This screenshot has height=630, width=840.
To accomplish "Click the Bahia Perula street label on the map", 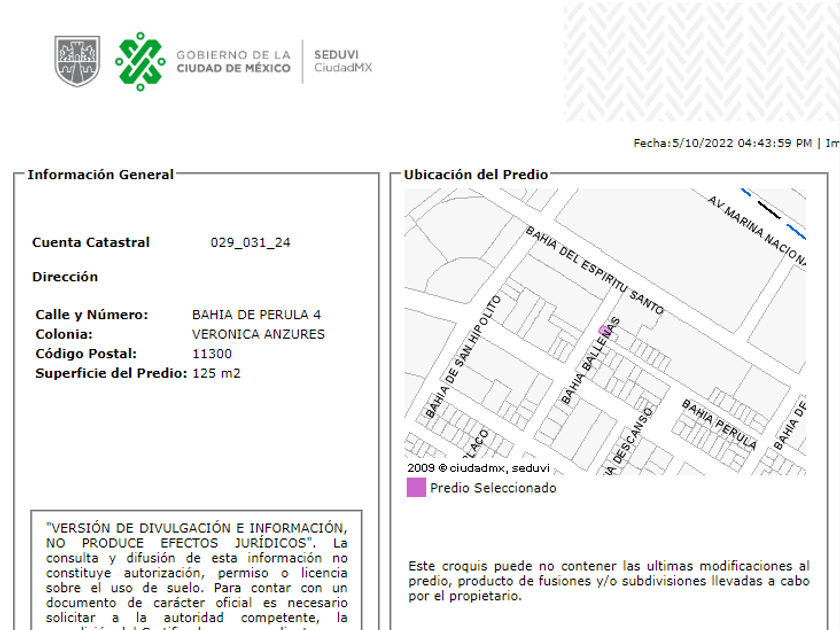I will 719,424.
